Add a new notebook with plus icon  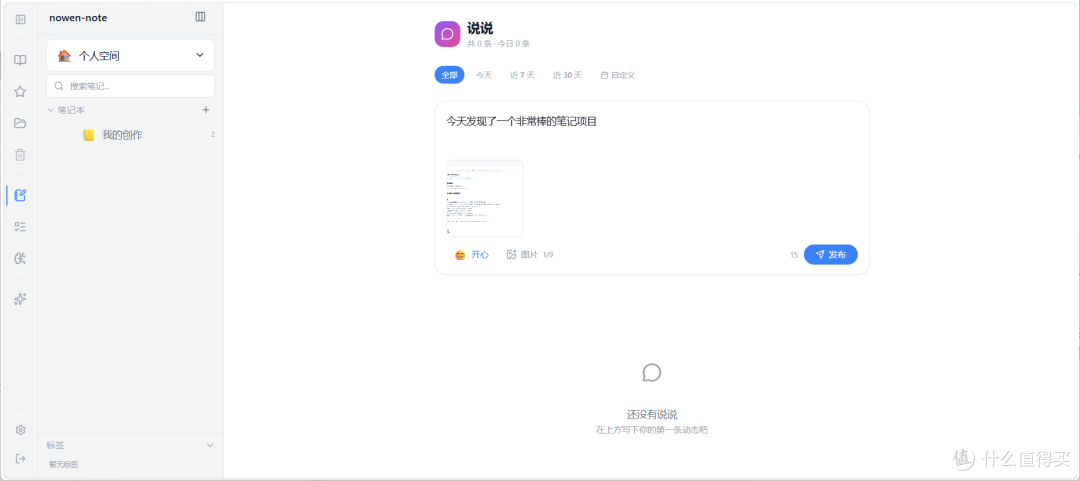(x=205, y=110)
